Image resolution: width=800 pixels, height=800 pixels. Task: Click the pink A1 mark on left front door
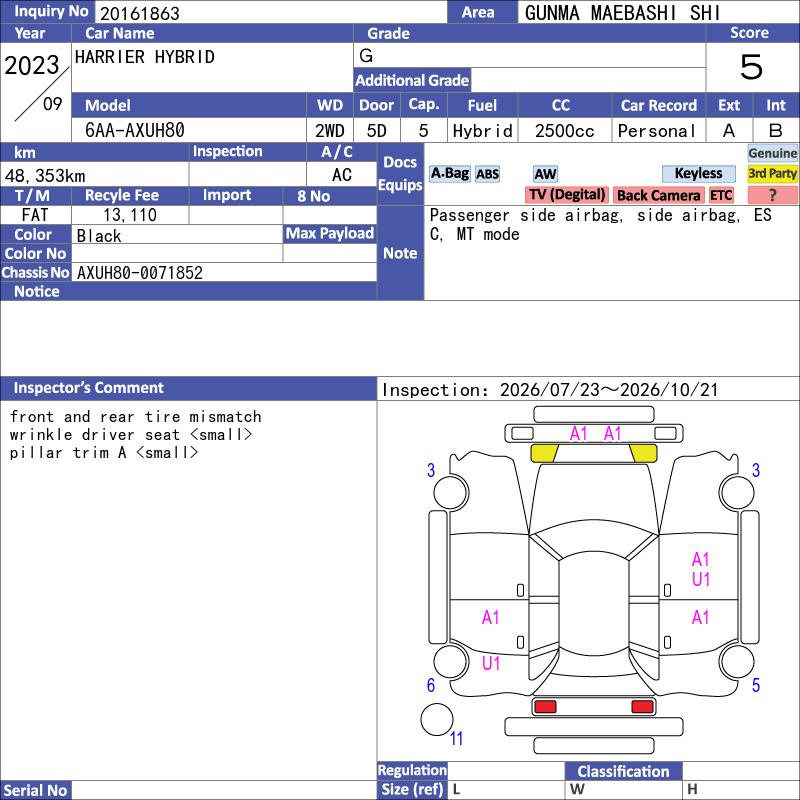tap(490, 617)
